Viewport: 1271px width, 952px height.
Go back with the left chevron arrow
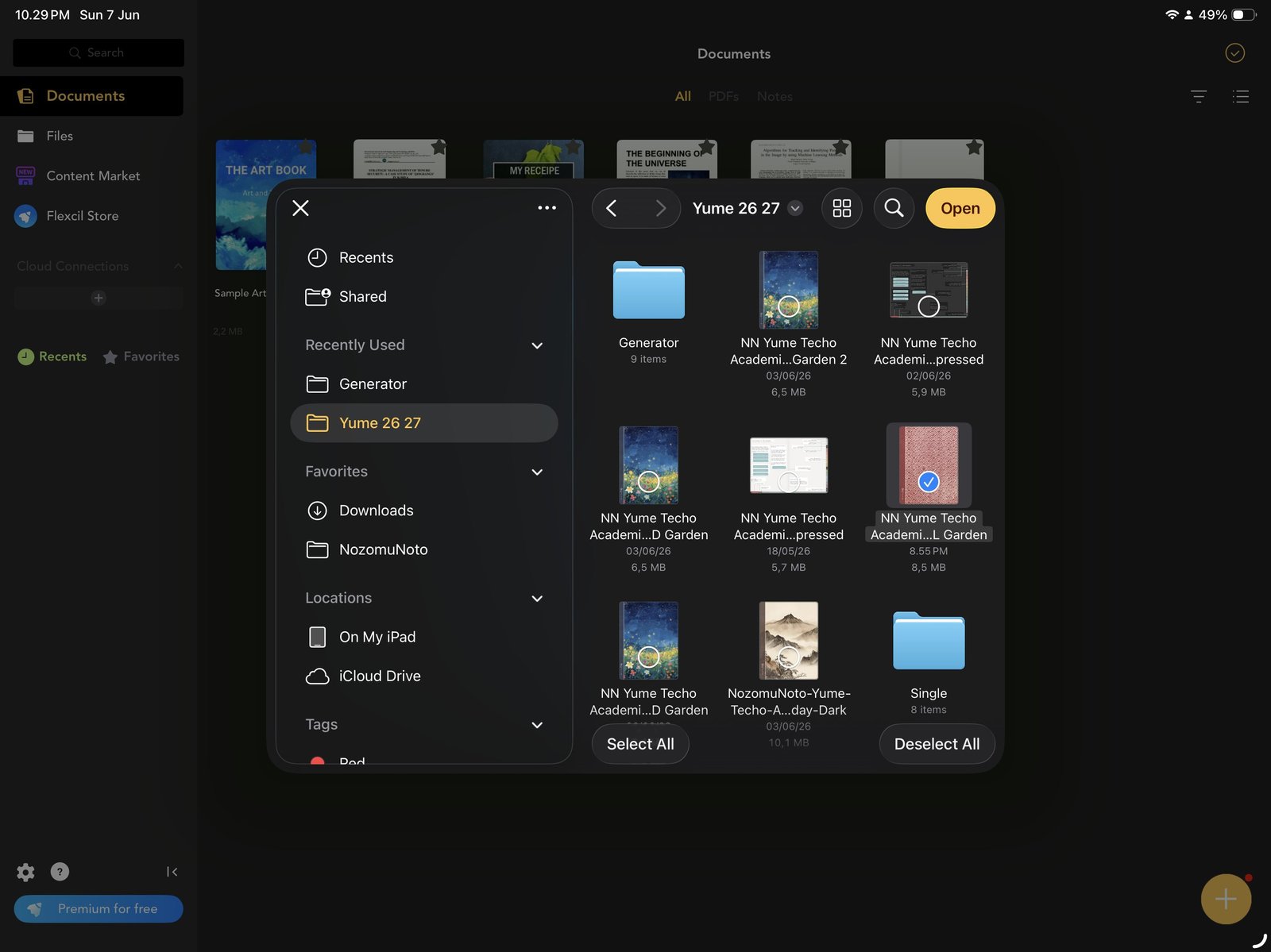click(612, 208)
